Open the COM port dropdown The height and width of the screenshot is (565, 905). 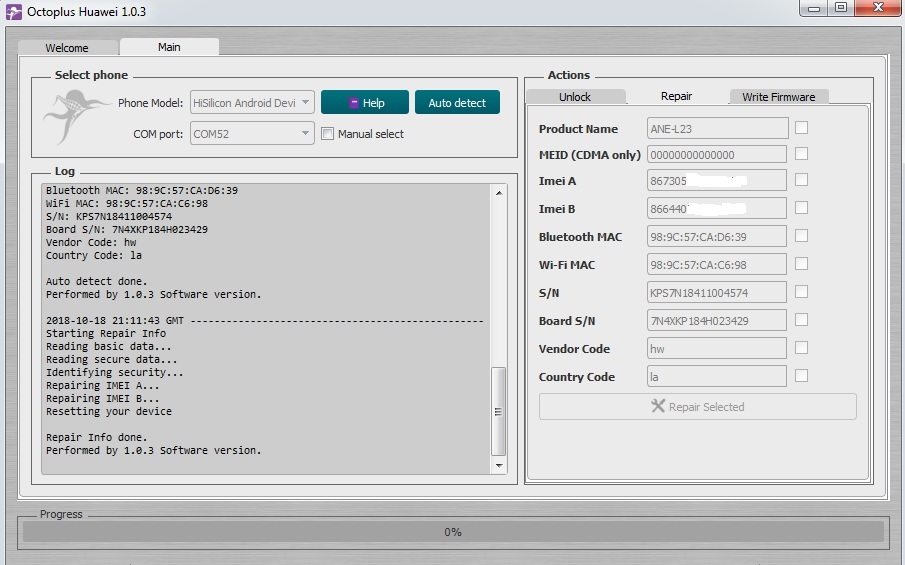pyautogui.click(x=252, y=134)
